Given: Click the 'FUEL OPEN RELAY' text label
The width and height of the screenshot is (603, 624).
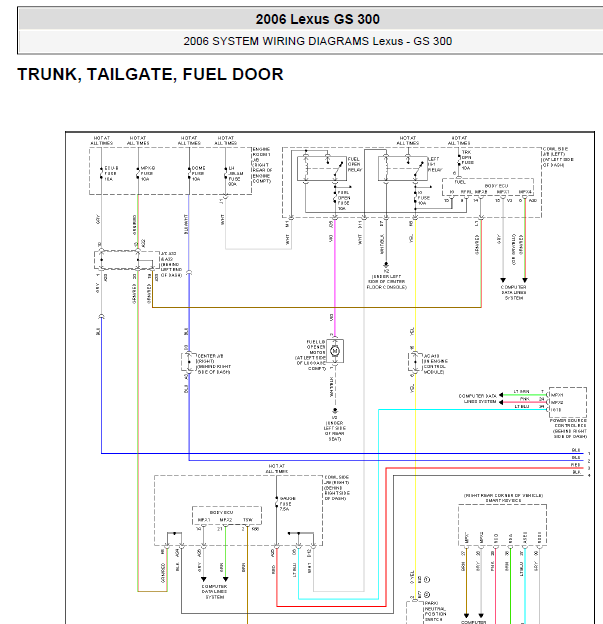Looking at the screenshot, I should [x=355, y=164].
